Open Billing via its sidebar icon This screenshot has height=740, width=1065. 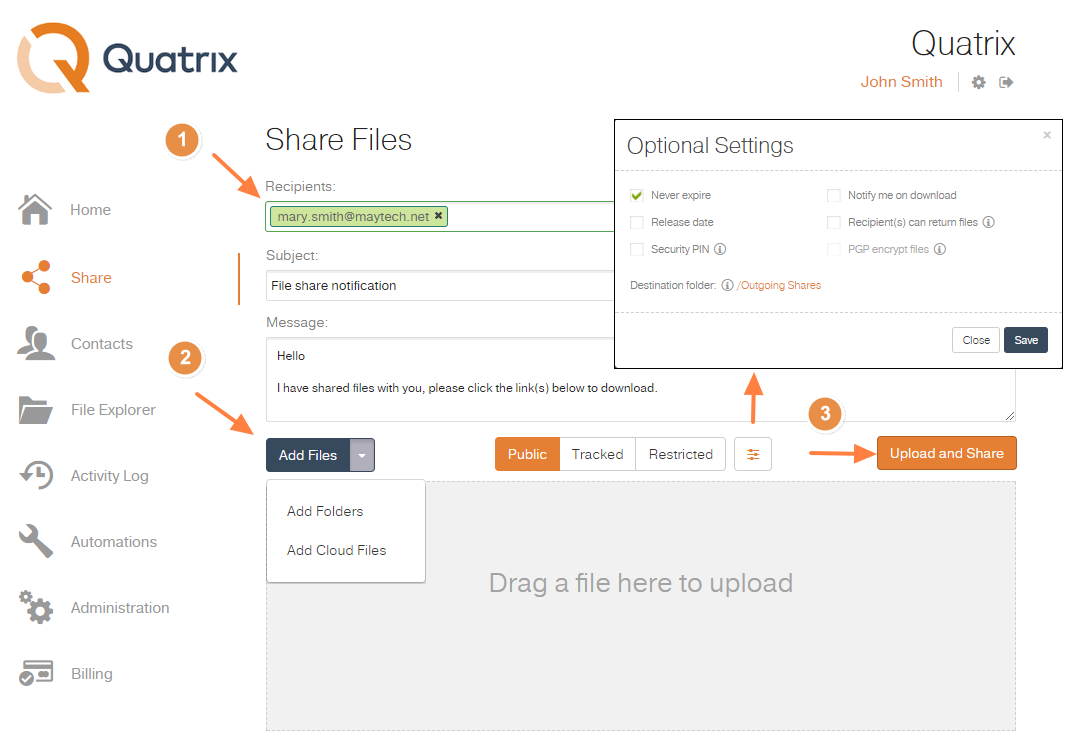(35, 673)
